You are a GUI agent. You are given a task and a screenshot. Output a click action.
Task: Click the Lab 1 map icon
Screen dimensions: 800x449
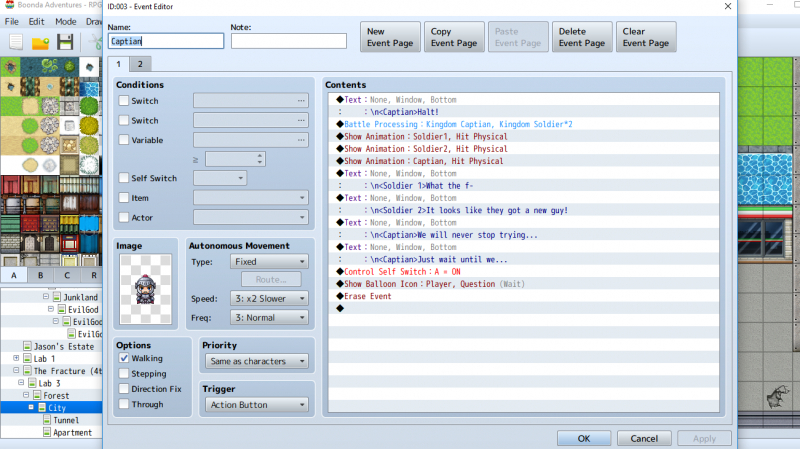[28, 359]
